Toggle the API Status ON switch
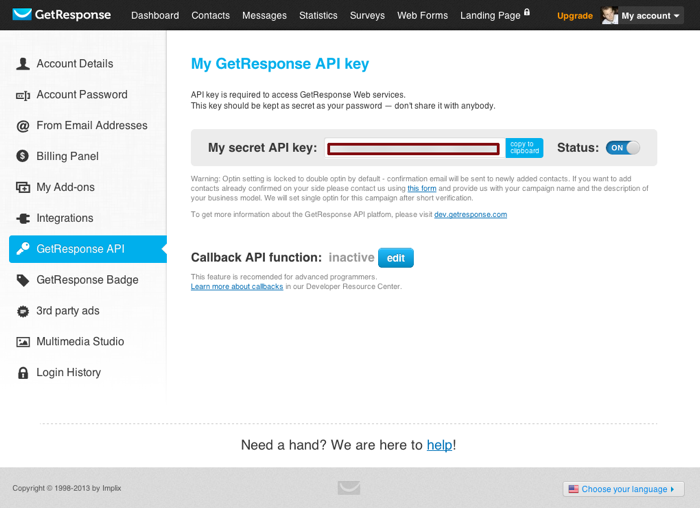Image resolution: width=700 pixels, height=508 pixels. point(623,148)
